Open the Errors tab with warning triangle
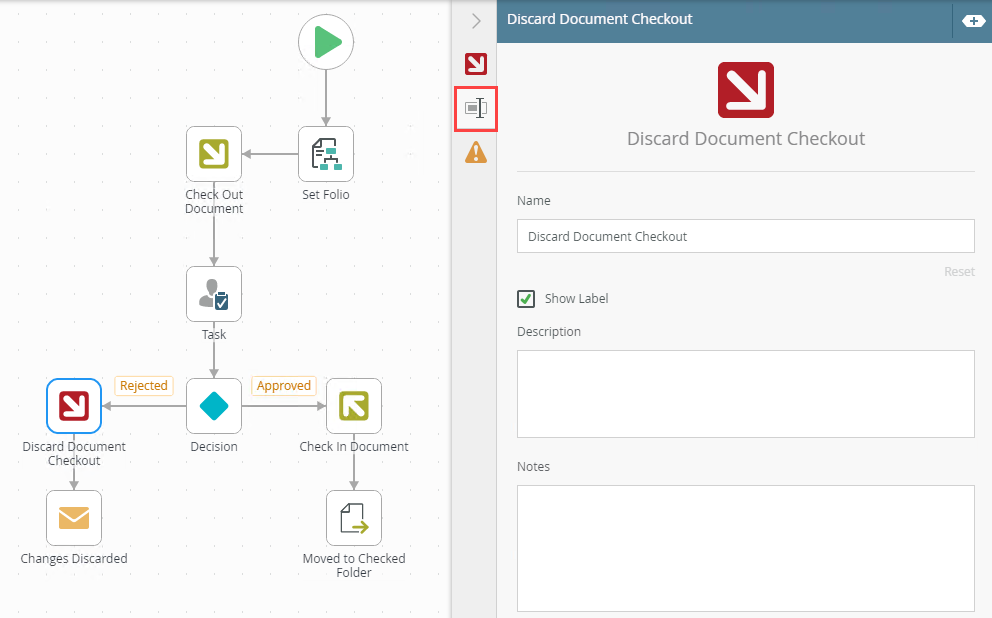Image resolution: width=992 pixels, height=618 pixels. point(476,152)
